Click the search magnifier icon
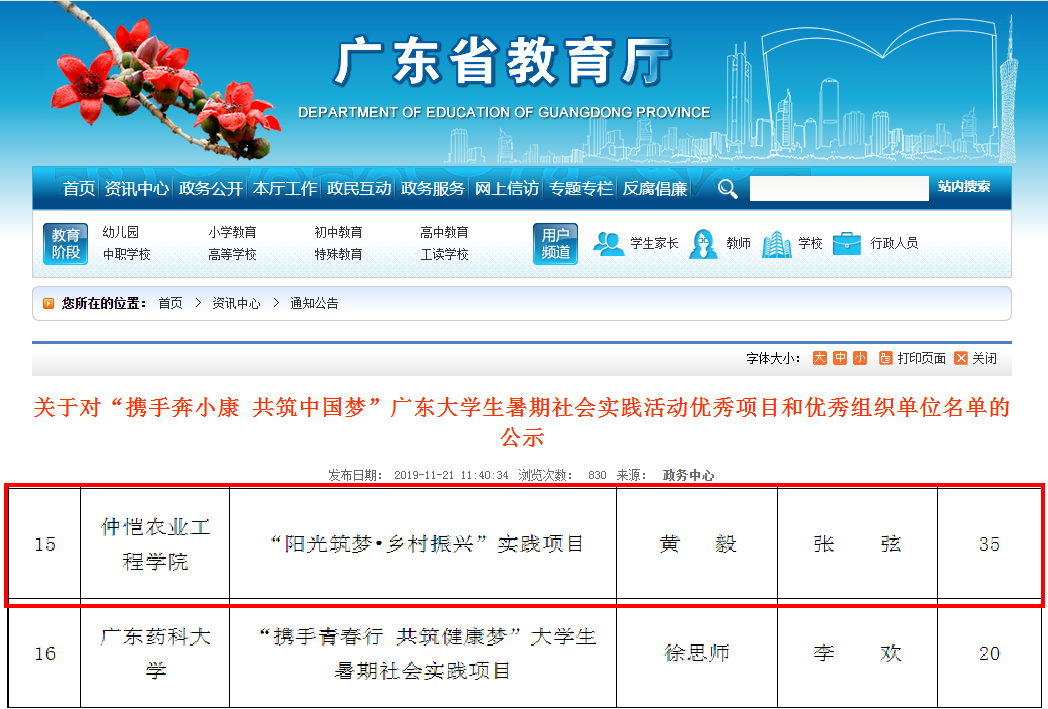This screenshot has width=1048, height=709. [727, 188]
